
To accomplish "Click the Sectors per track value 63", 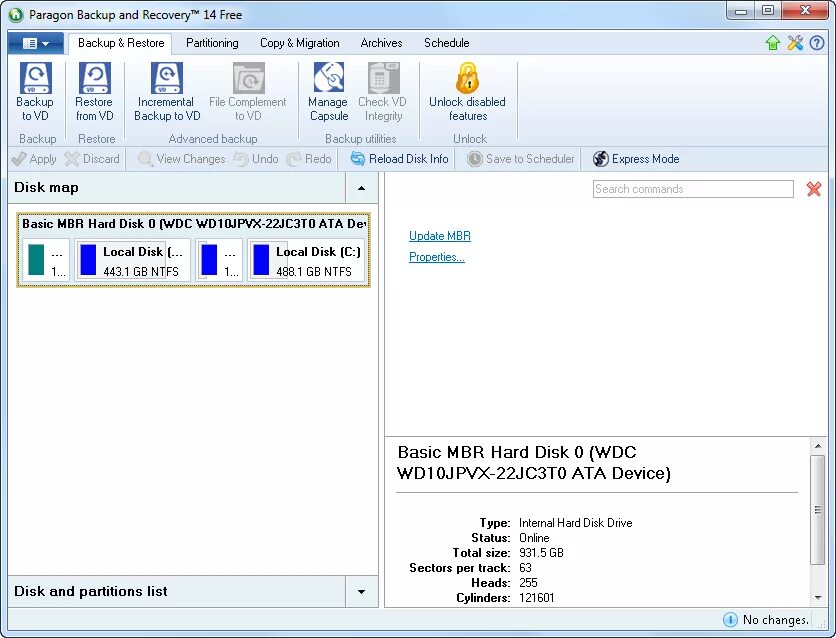I will 525,568.
